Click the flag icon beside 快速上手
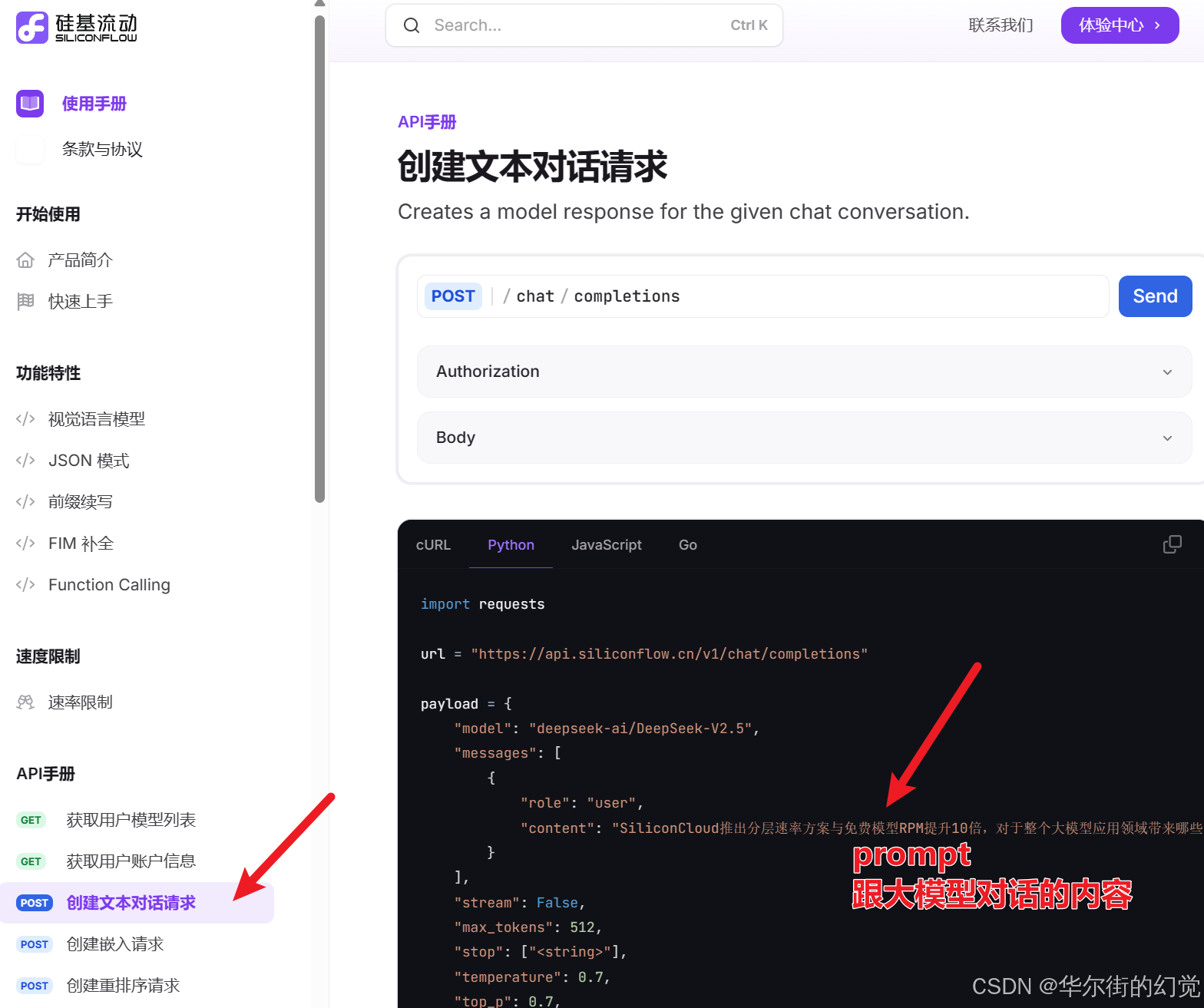1204x1008 pixels. click(x=25, y=302)
